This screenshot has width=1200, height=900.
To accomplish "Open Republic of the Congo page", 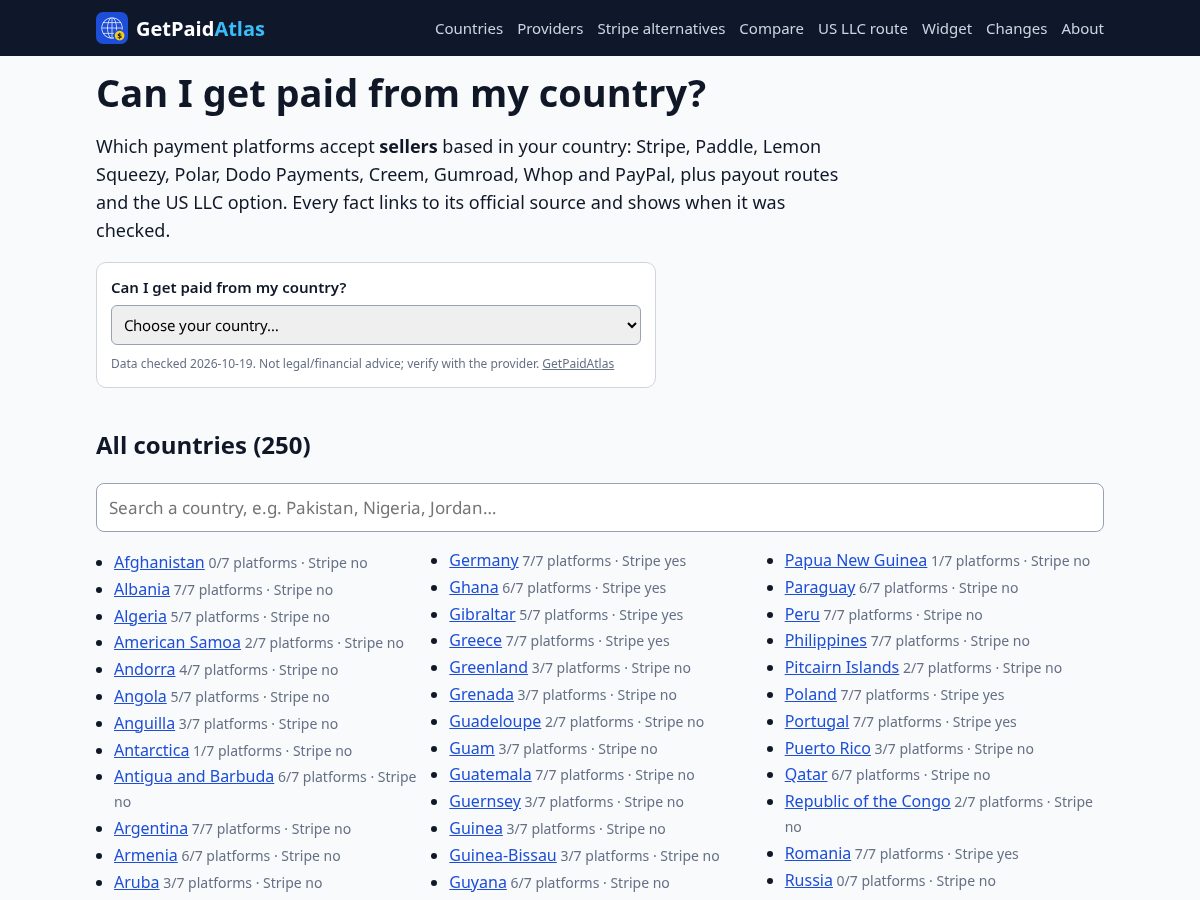I will pos(868,801).
